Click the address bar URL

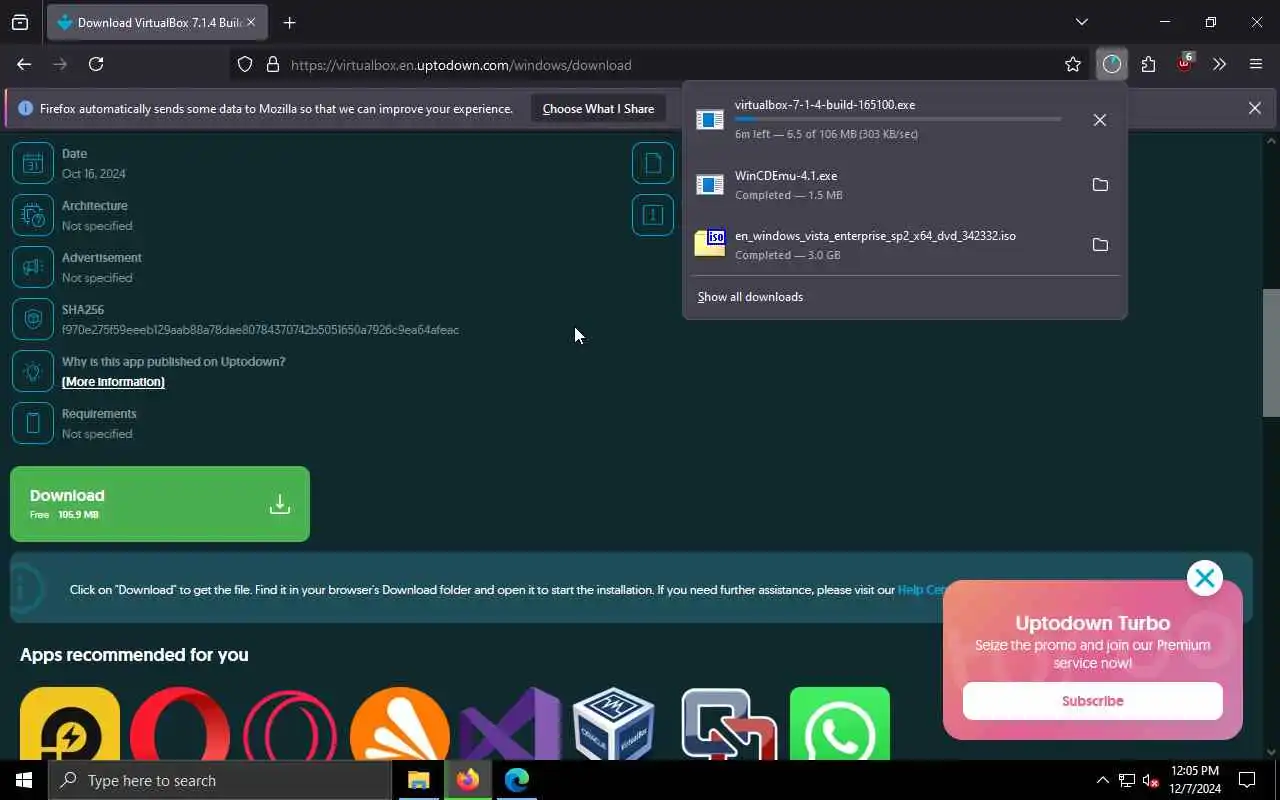(x=461, y=65)
